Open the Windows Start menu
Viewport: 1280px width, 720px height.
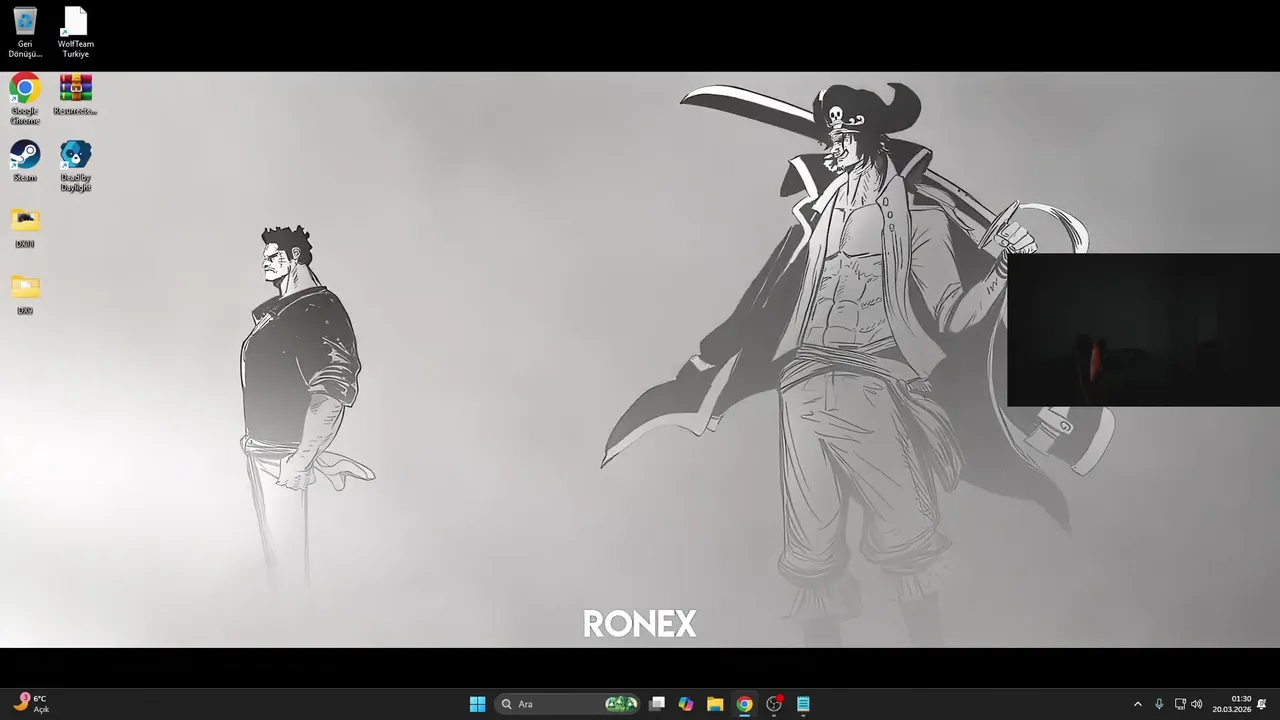pos(477,704)
